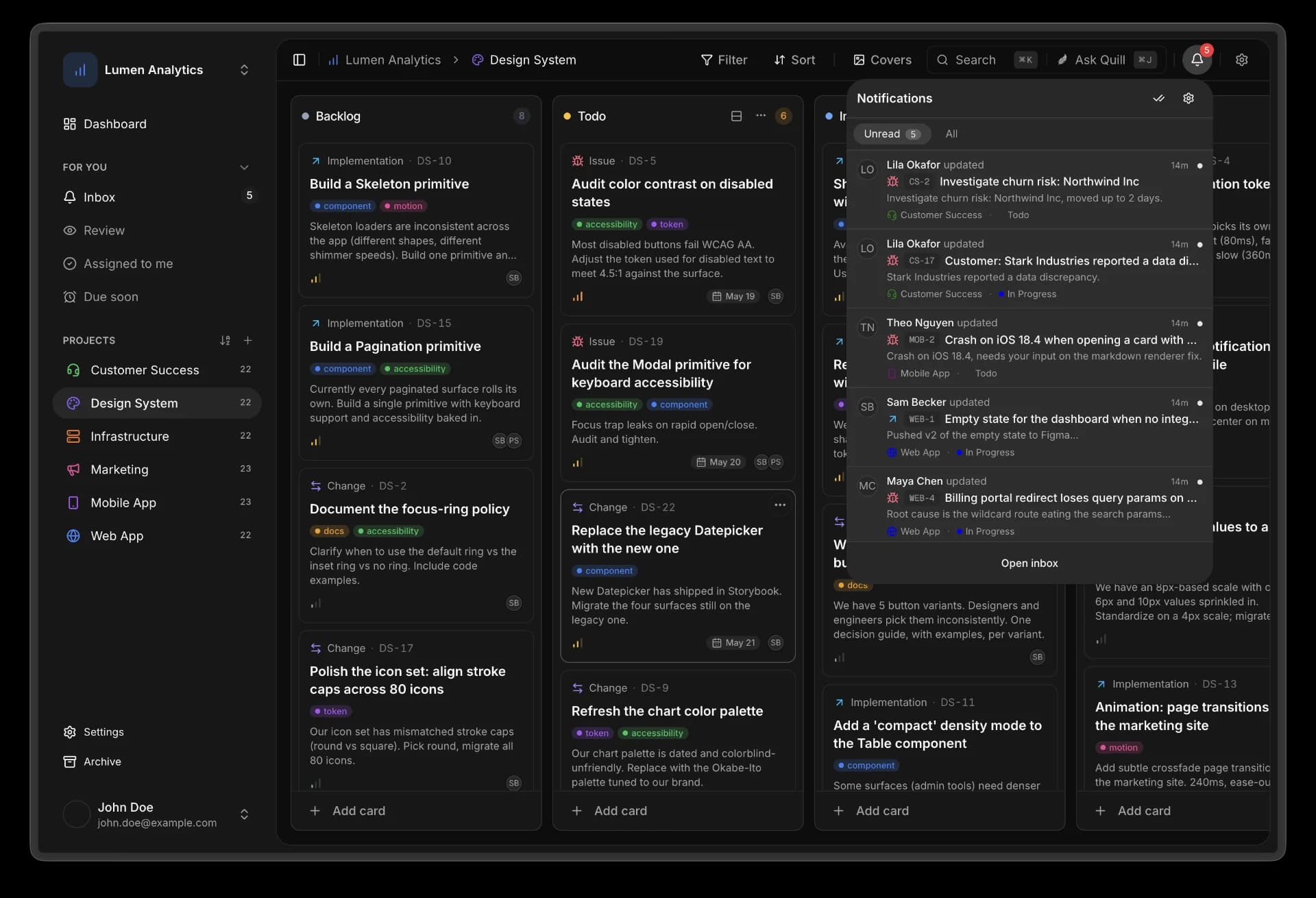The image size is (1316, 898).
Task: Switch to Unread notifications tab
Action: (x=892, y=134)
